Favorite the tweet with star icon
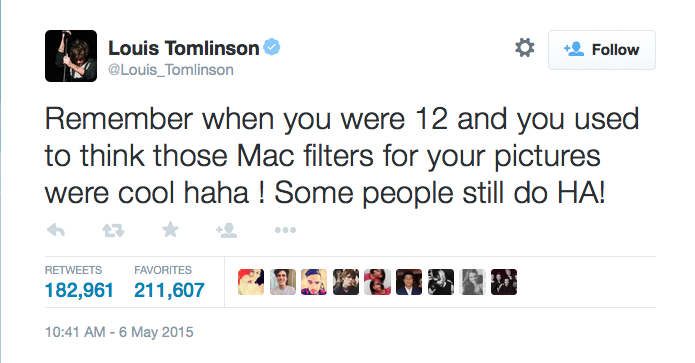This screenshot has width=695, height=363. [170, 230]
